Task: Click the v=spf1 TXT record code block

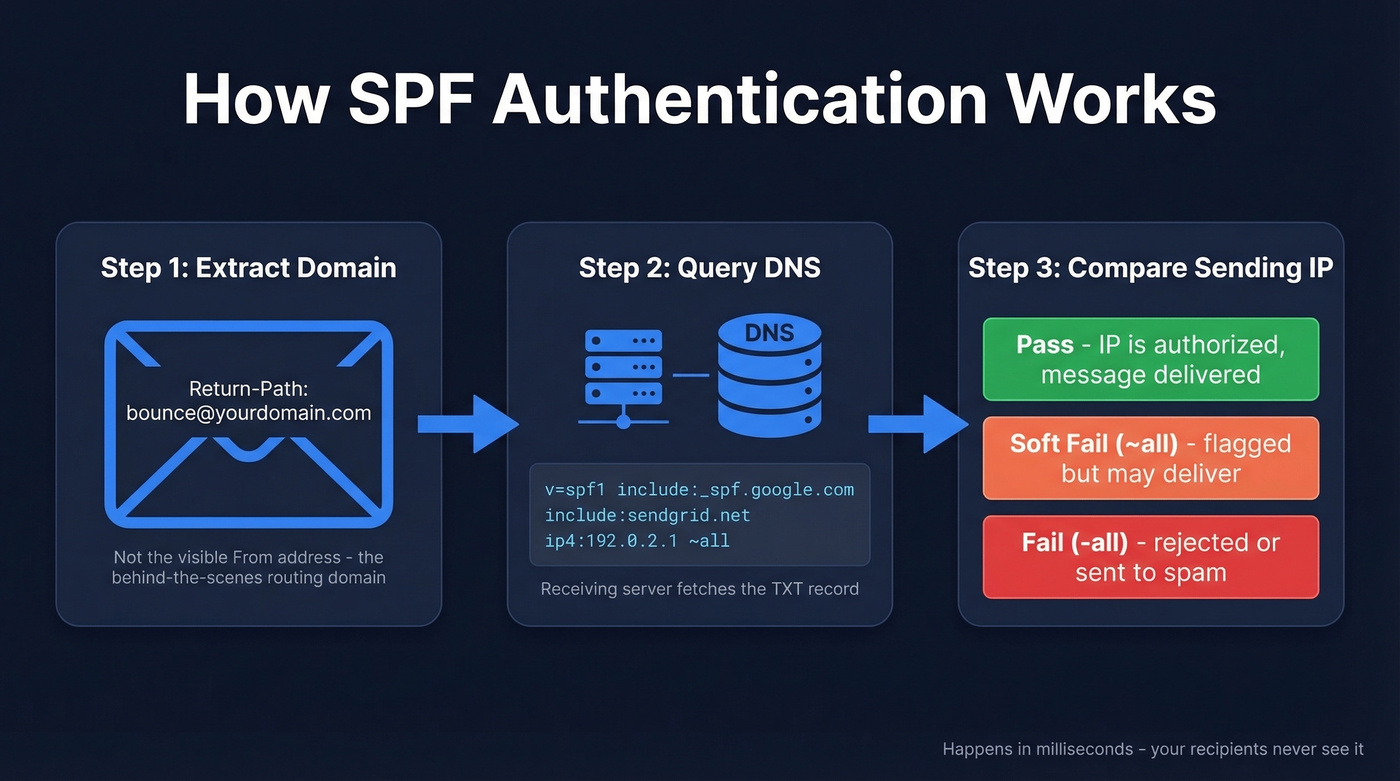Action: [x=699, y=514]
